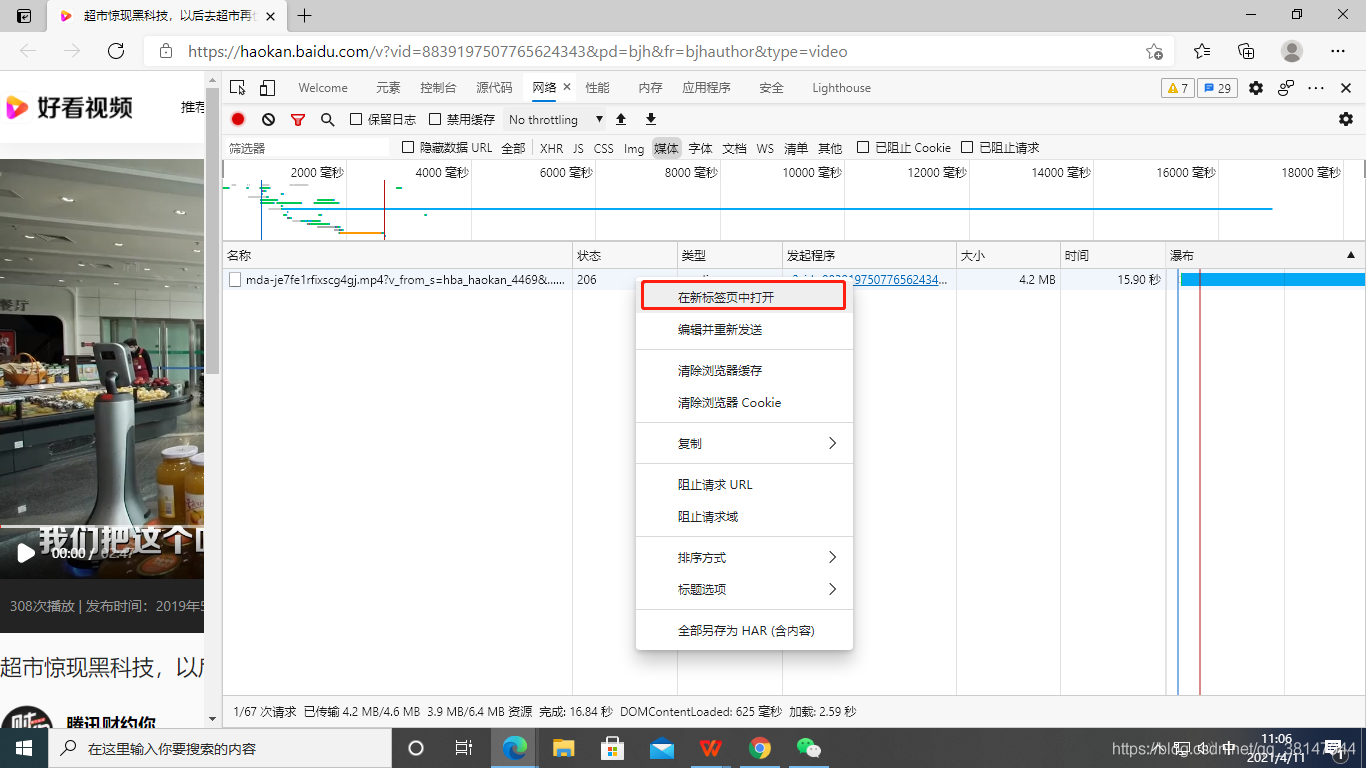Click the video play button
Screen dimensions: 1366x768
click(25, 552)
